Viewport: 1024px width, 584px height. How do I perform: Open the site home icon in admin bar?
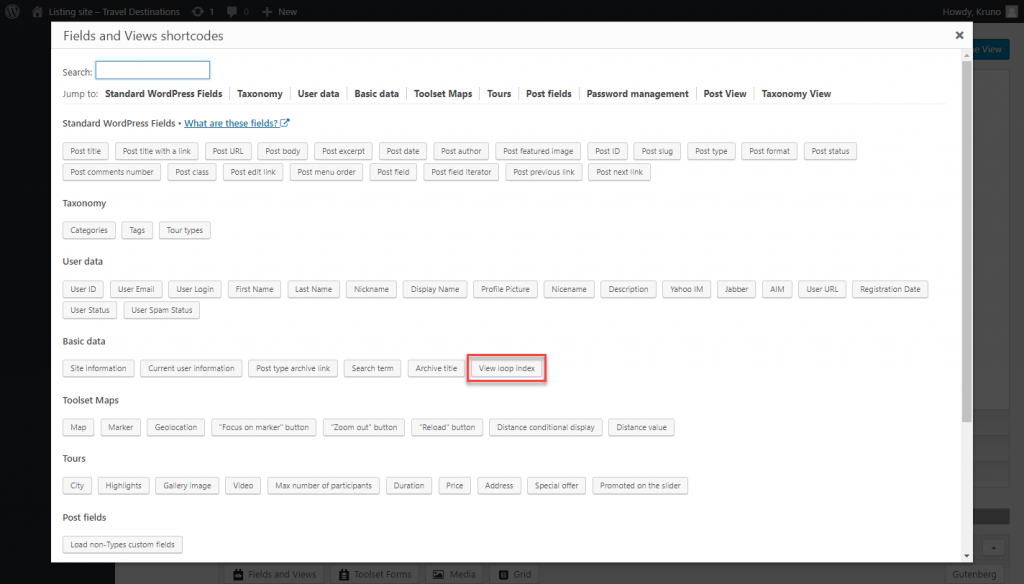click(37, 12)
